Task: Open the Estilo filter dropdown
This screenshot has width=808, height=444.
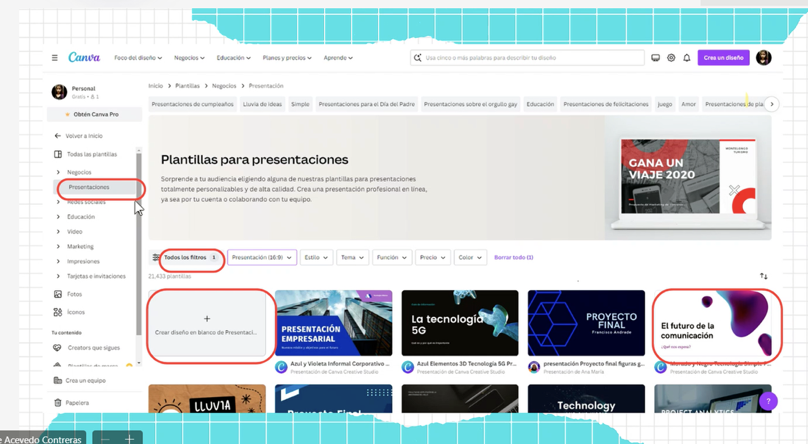Action: pyautogui.click(x=316, y=257)
